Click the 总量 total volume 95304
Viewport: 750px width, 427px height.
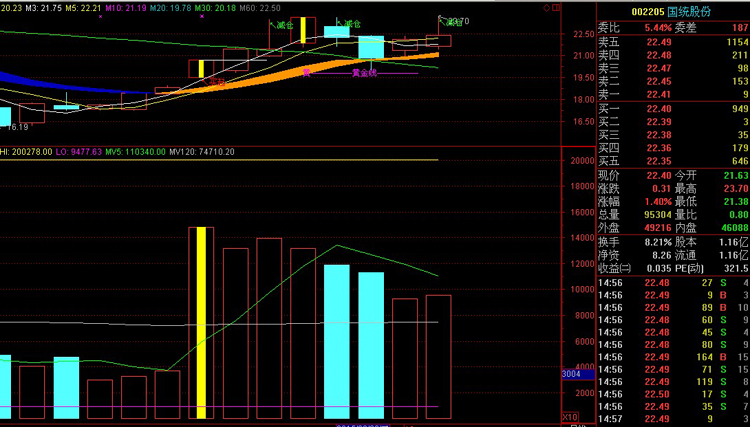[658, 215]
